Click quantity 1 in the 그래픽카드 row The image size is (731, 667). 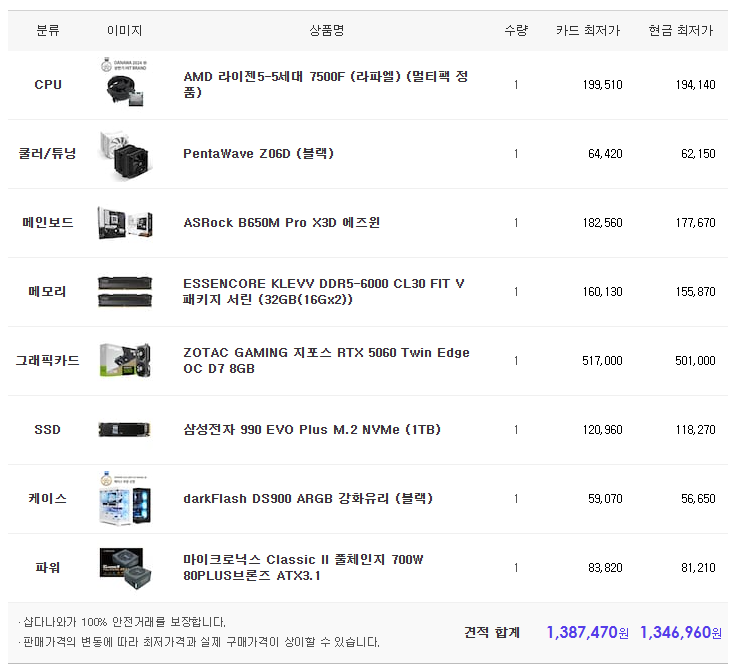click(516, 360)
